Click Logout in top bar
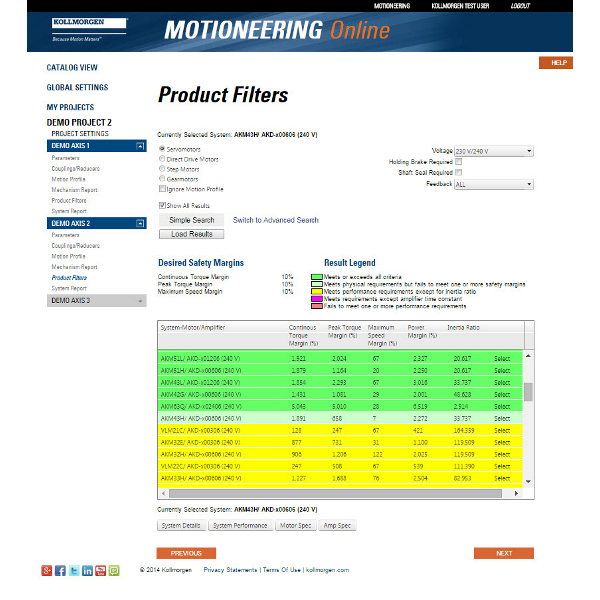The width and height of the screenshot is (600, 600). tap(520, 6)
